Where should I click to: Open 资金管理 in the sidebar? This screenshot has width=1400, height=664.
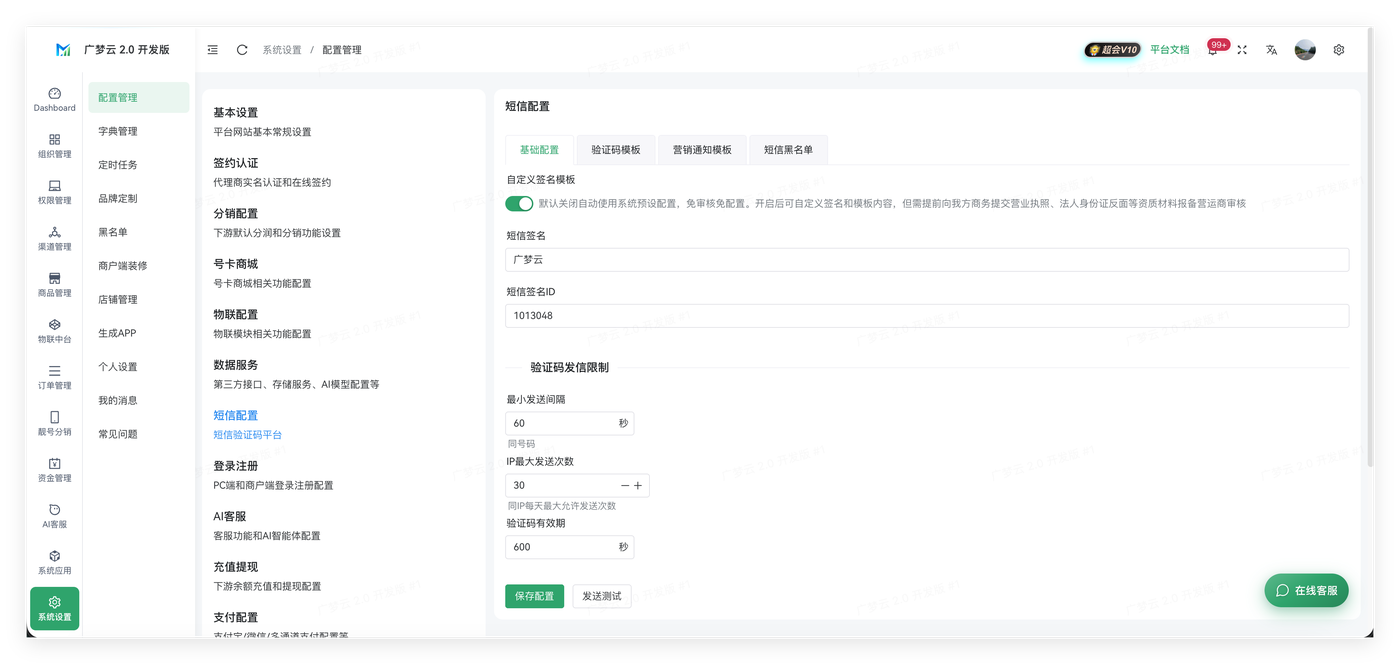(x=54, y=470)
